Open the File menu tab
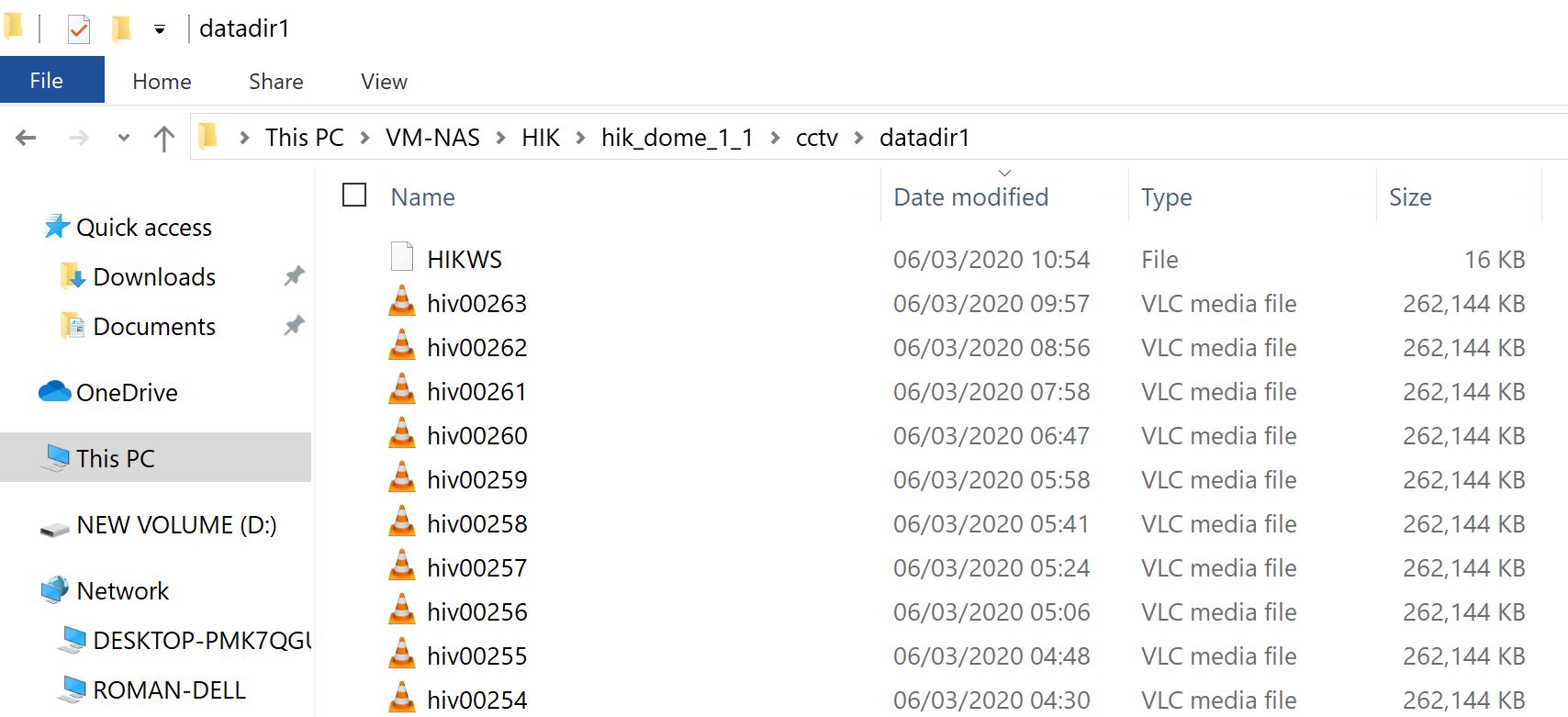The width and height of the screenshot is (1568, 717). (x=47, y=81)
